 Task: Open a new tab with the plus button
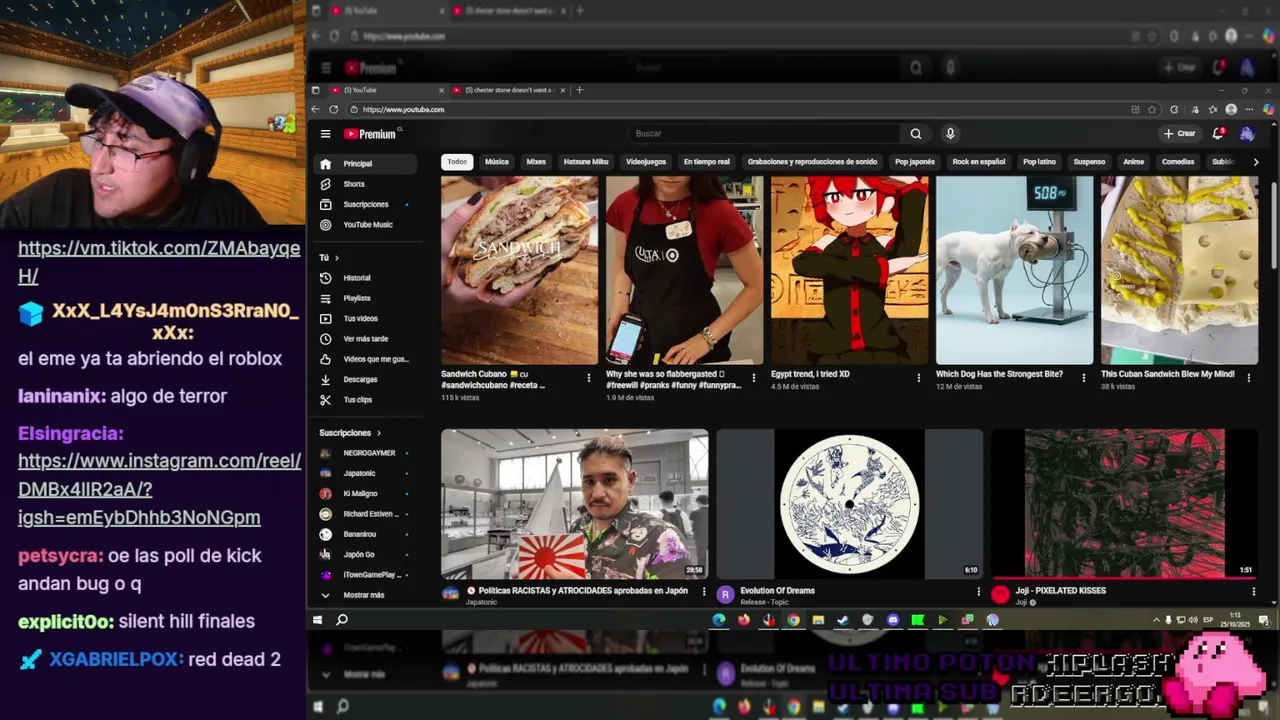point(580,90)
